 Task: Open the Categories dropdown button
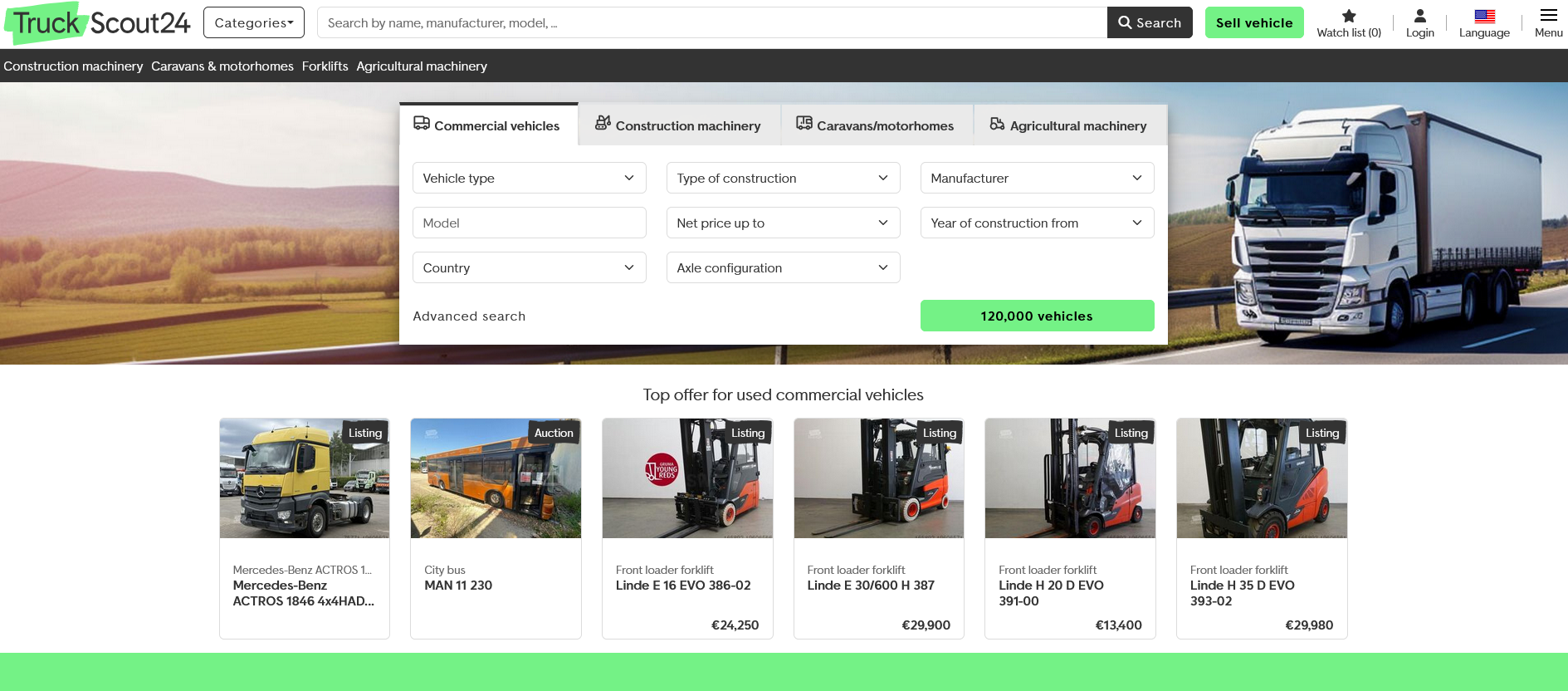[254, 22]
